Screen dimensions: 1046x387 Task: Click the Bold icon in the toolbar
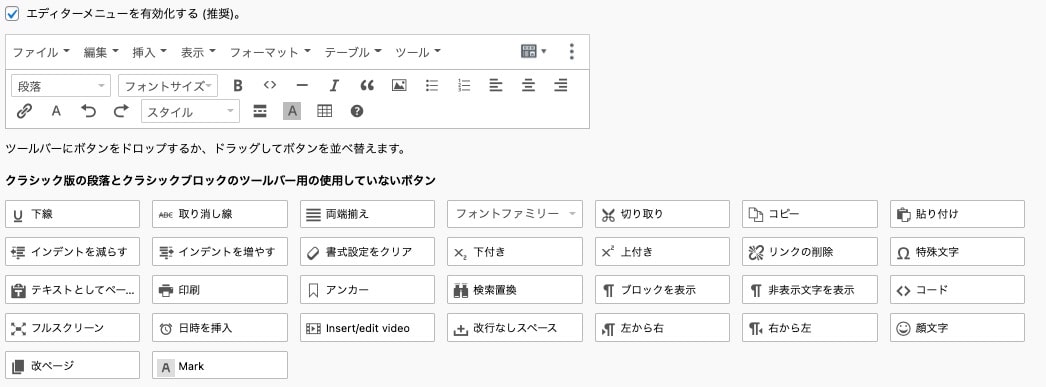click(237, 85)
